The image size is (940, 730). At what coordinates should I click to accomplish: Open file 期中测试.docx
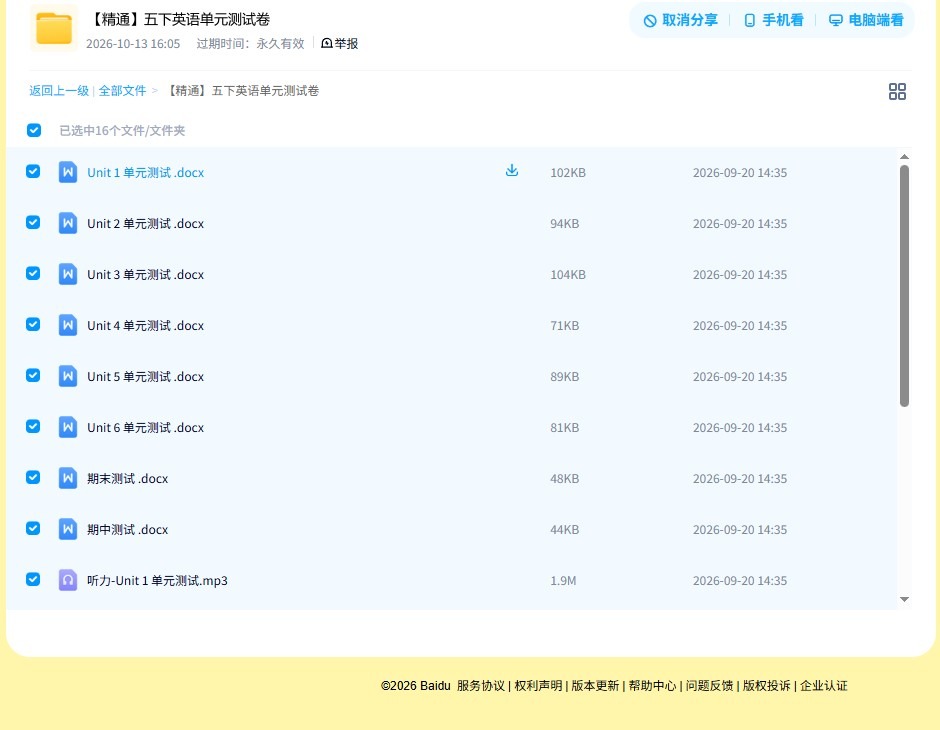point(128,529)
